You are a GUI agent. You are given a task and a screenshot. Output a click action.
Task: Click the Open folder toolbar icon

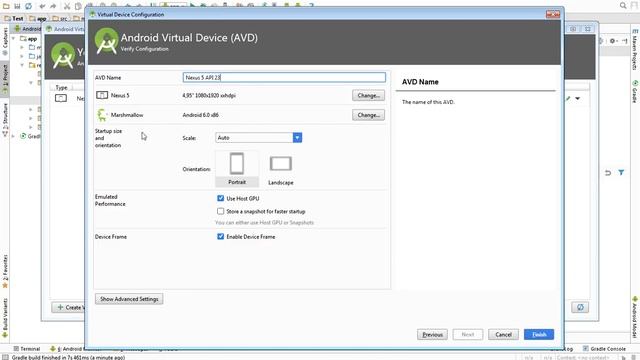click(6, 6)
